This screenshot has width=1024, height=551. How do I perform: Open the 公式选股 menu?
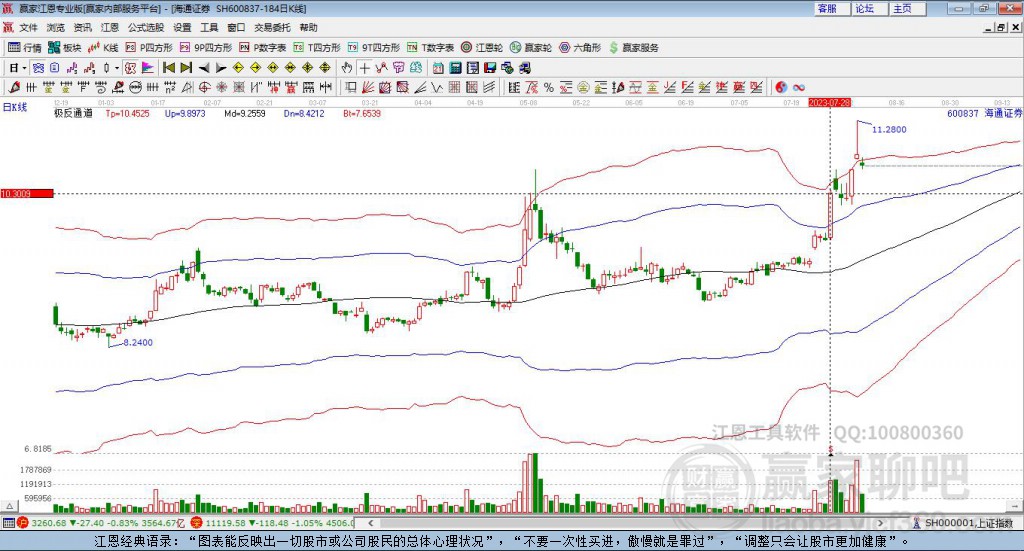point(146,27)
